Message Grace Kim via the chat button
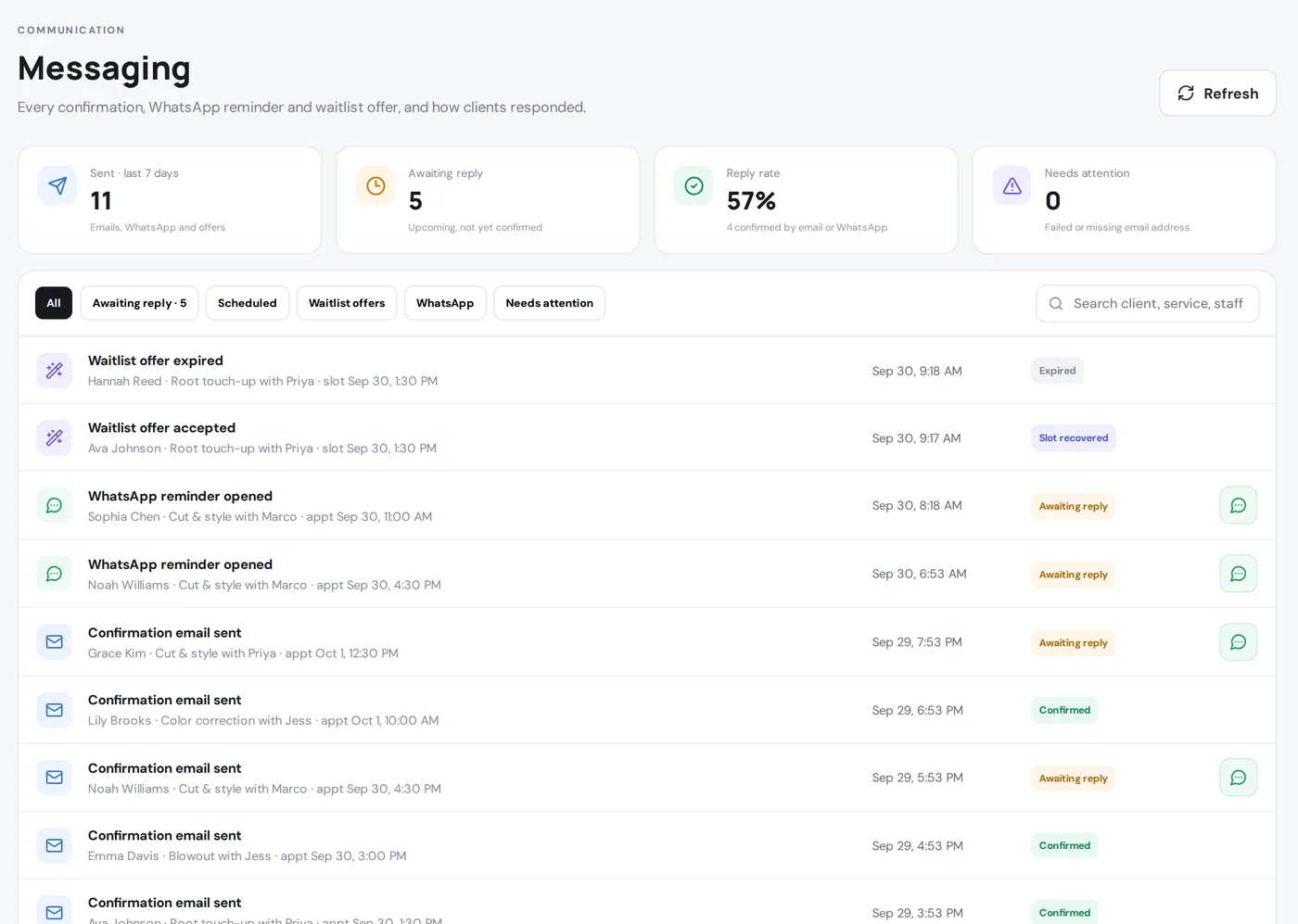 click(1238, 641)
